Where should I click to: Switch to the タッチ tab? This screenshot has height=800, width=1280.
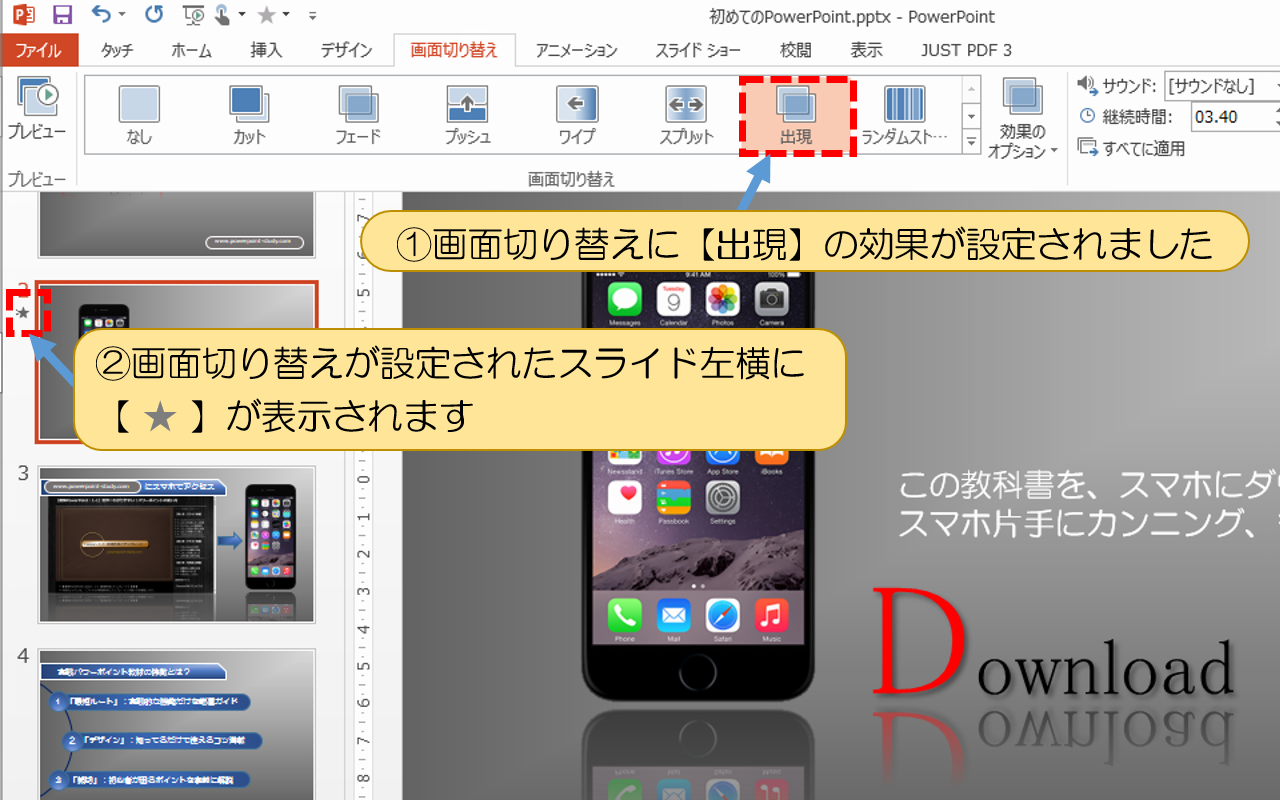pyautogui.click(x=117, y=50)
